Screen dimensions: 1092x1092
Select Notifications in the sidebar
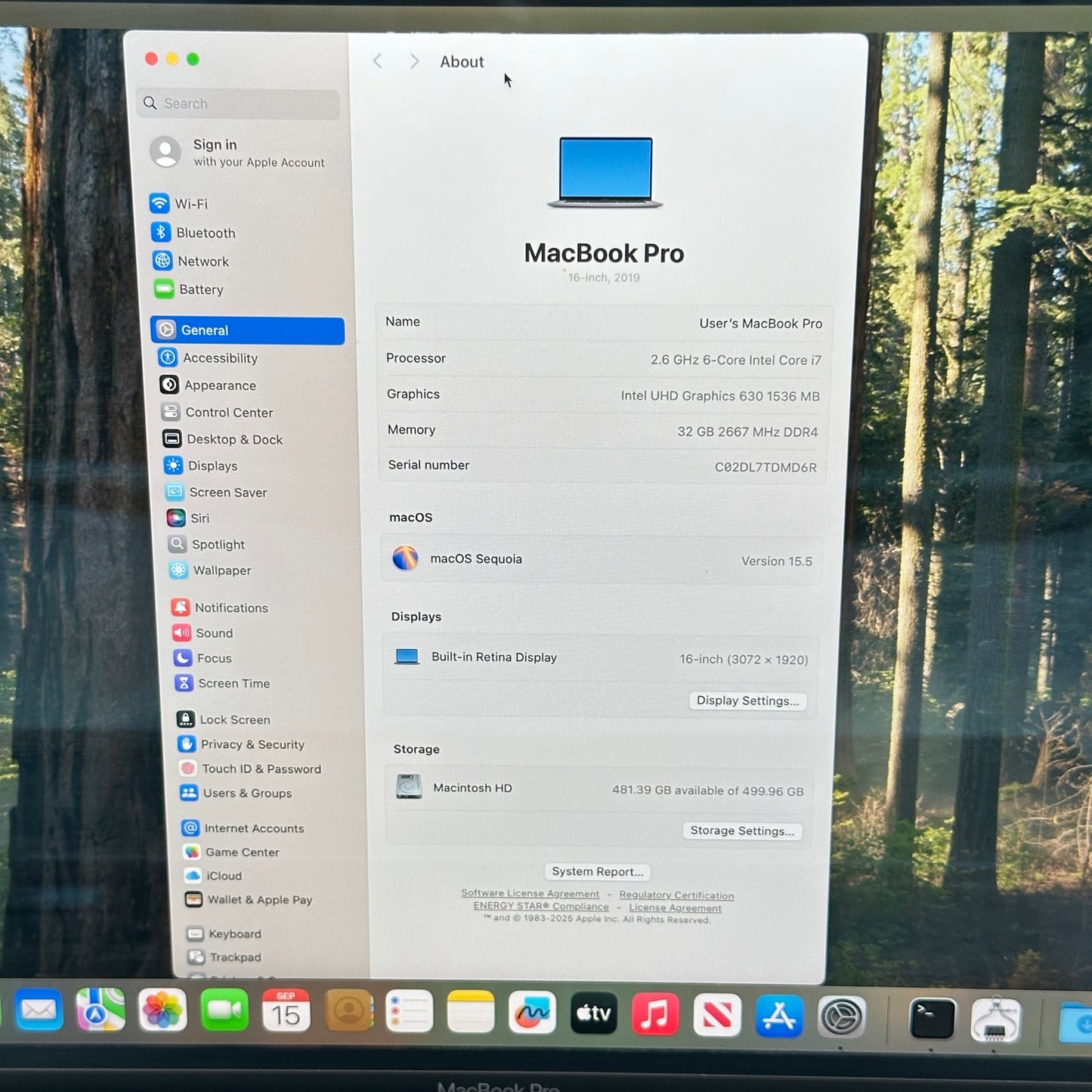click(230, 608)
